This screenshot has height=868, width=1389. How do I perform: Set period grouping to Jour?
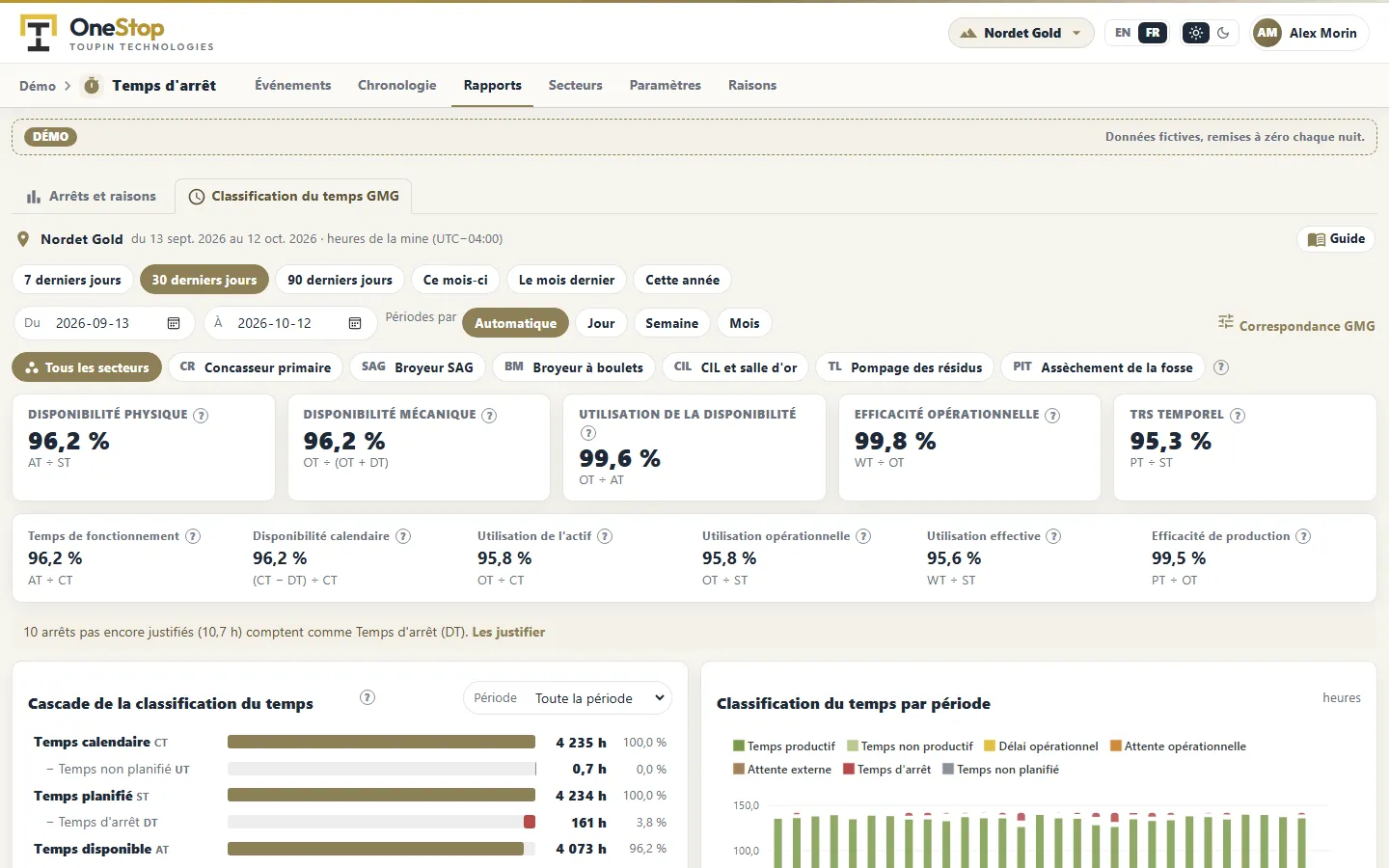point(601,323)
